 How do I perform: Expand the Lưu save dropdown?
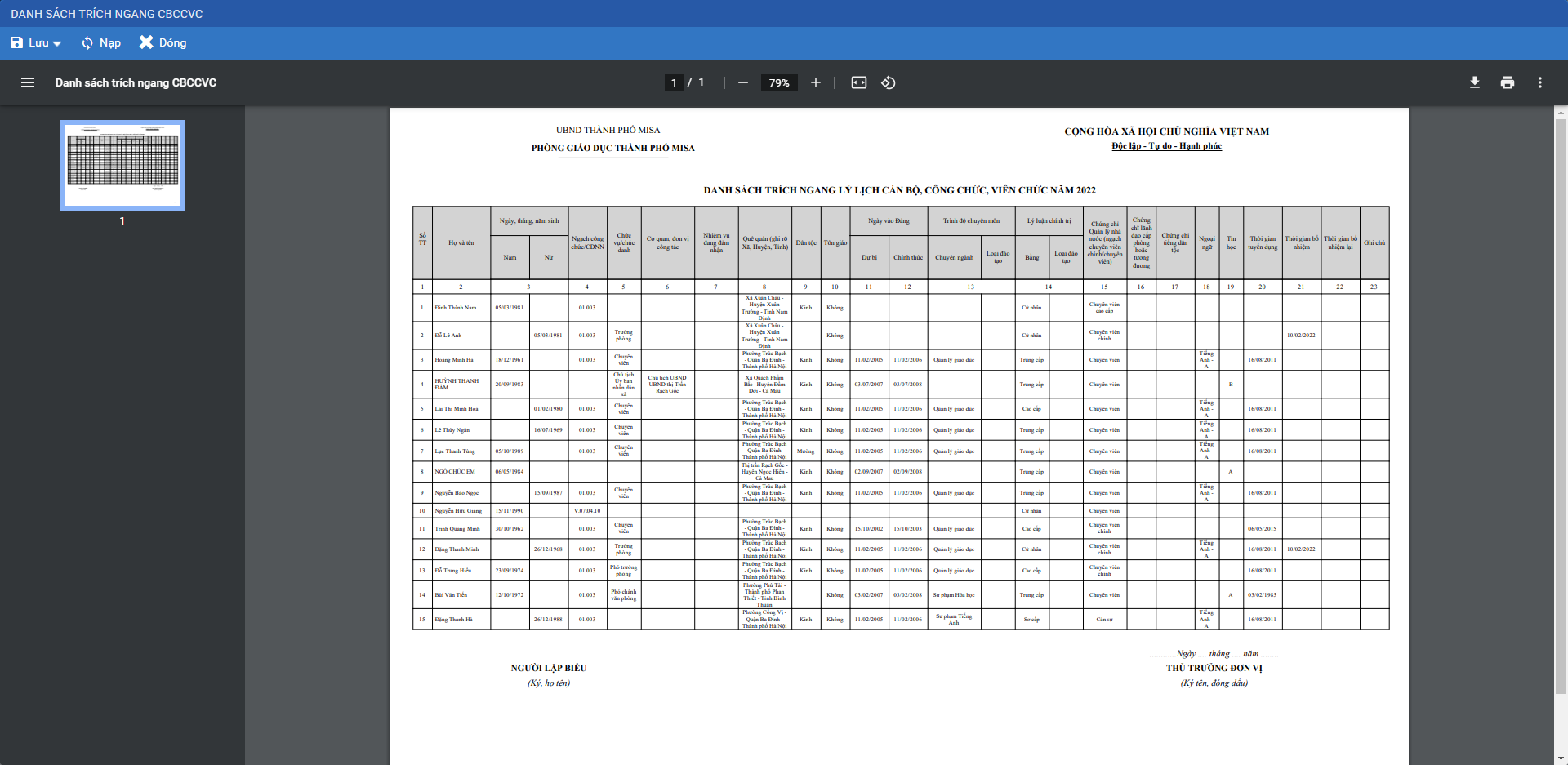[x=57, y=43]
